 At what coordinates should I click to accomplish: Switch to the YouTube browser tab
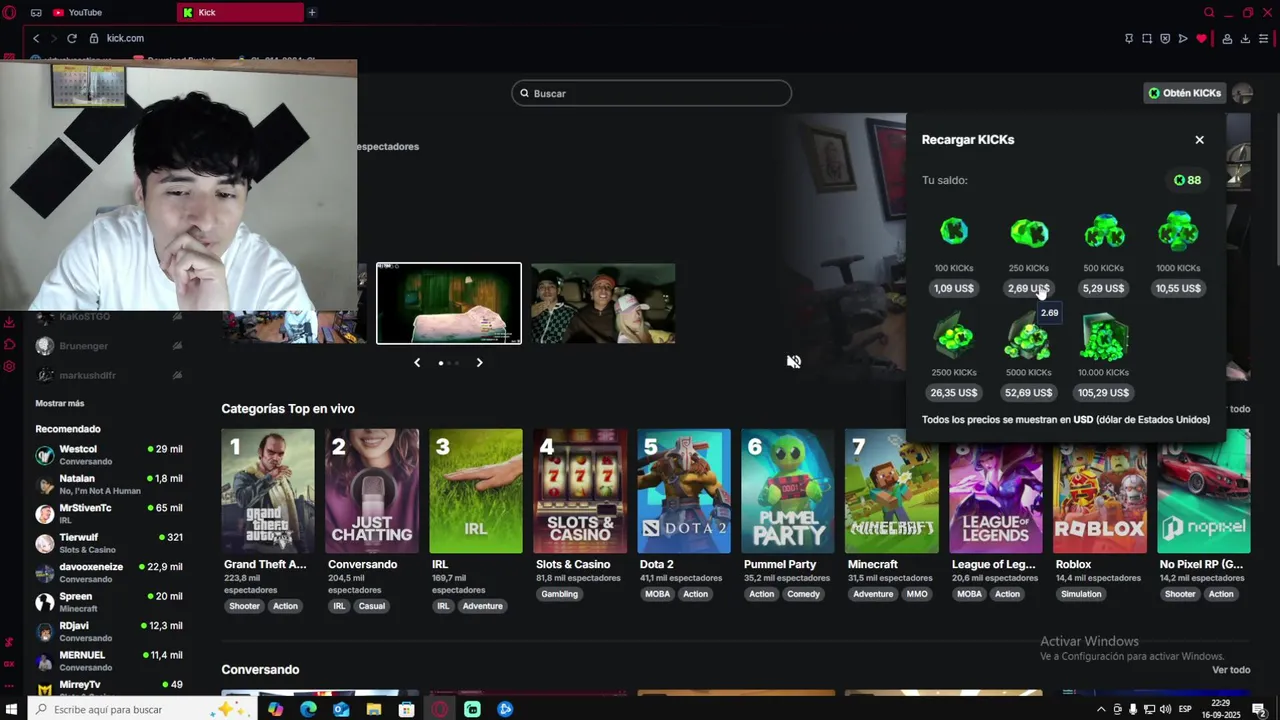coord(110,12)
